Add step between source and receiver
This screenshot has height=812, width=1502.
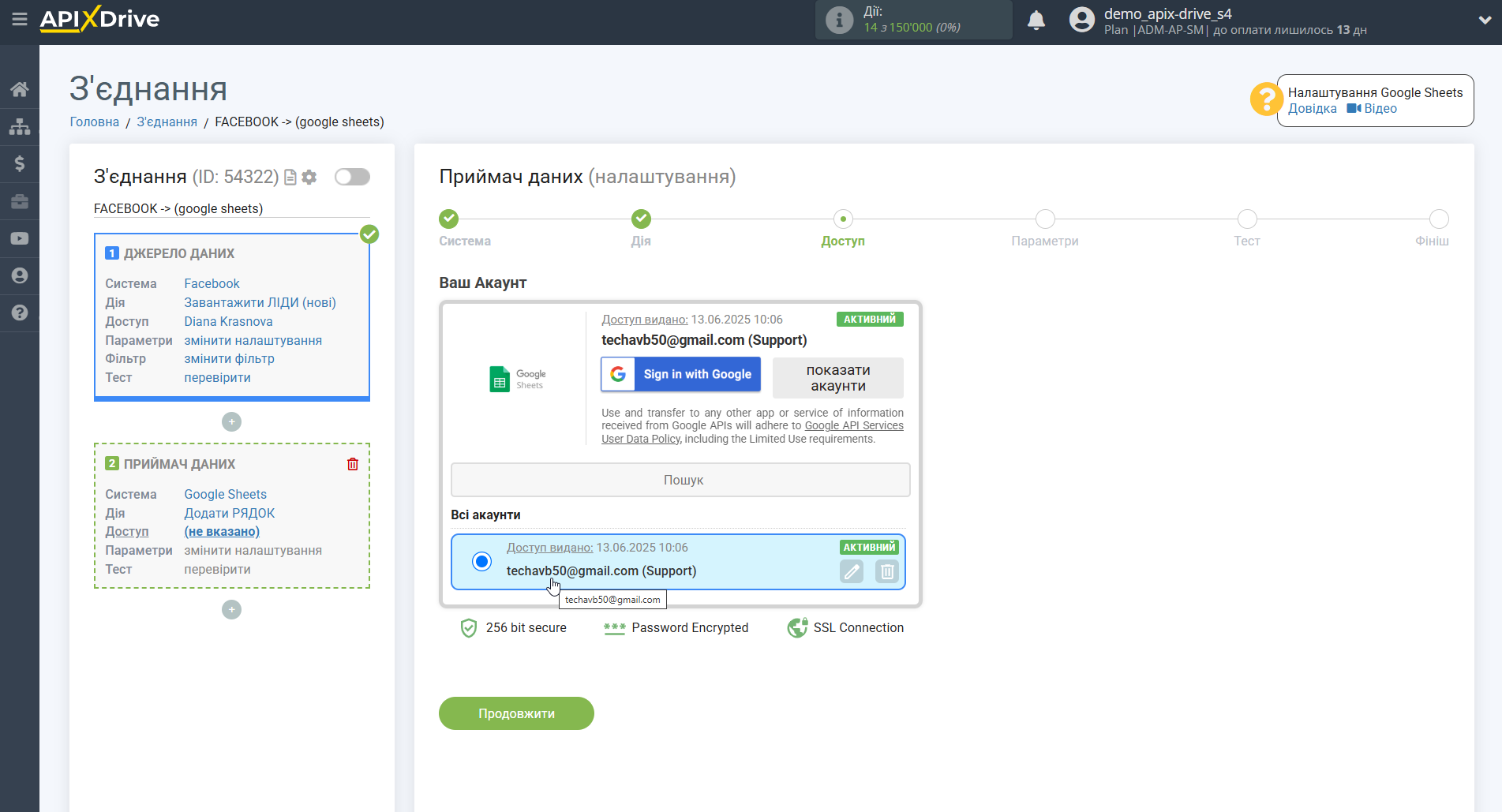pyautogui.click(x=231, y=421)
